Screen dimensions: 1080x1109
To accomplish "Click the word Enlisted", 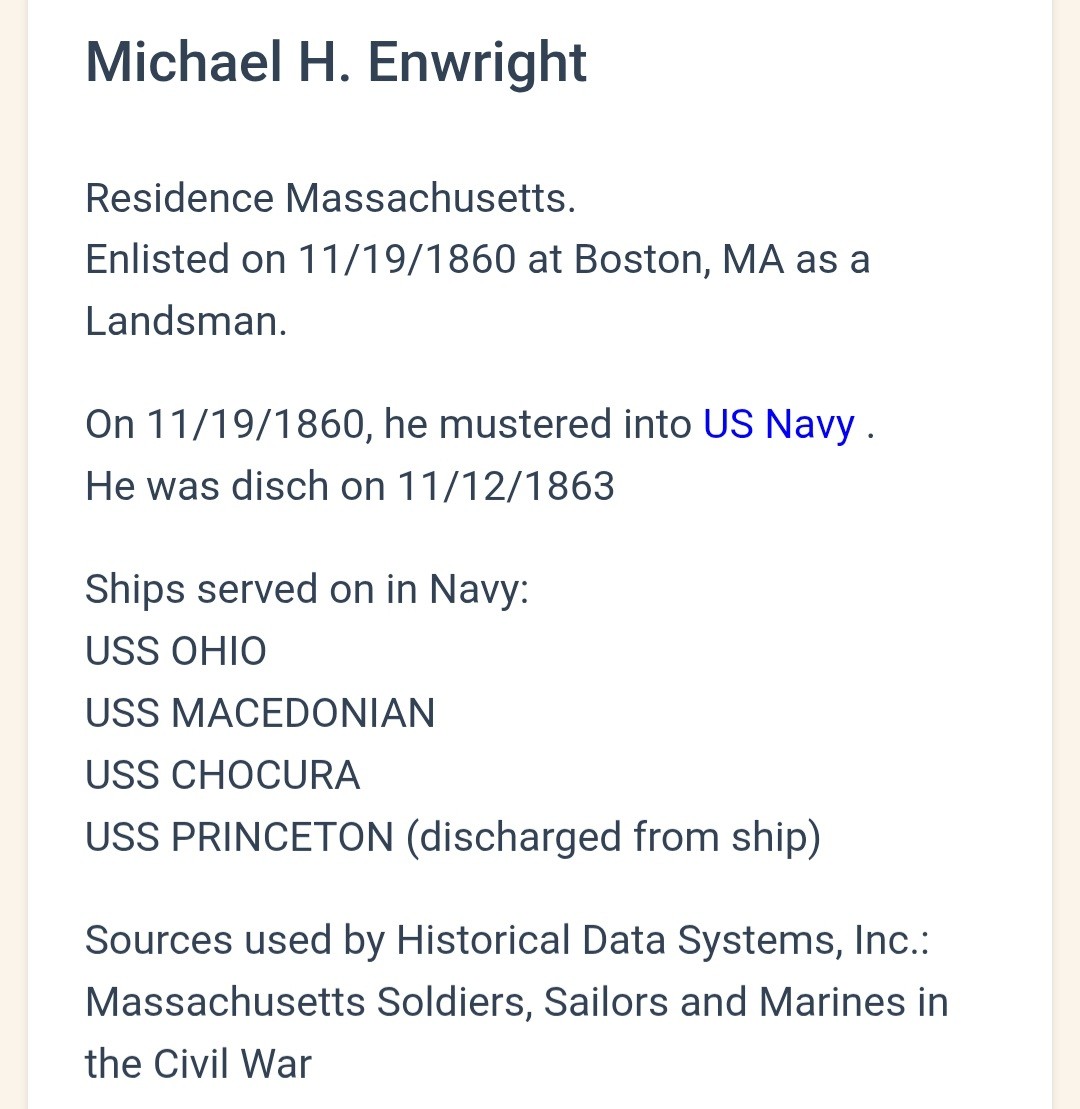I will pyautogui.click(x=157, y=260).
